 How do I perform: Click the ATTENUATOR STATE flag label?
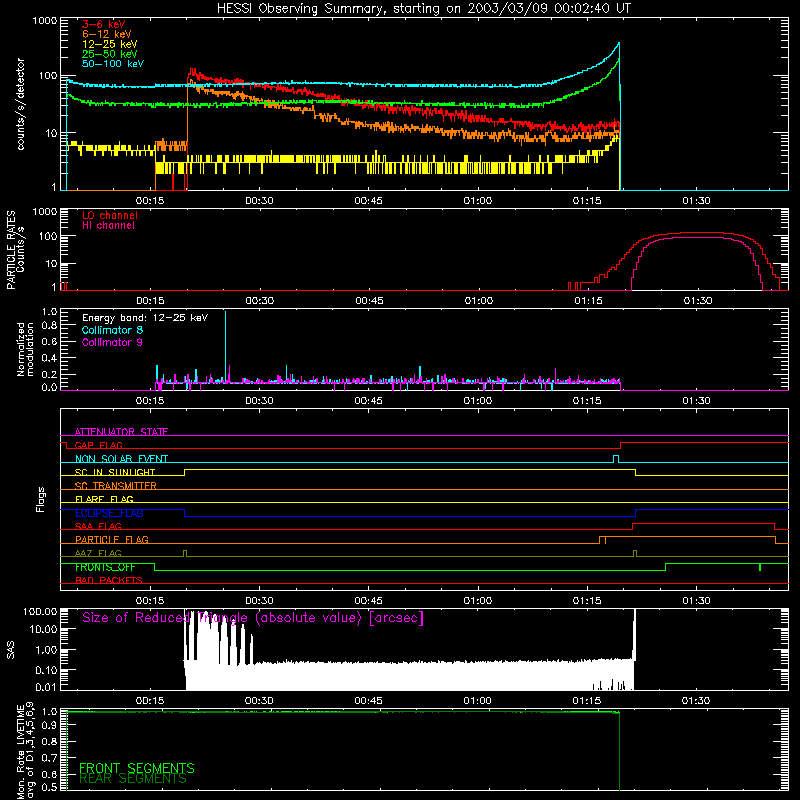(121, 432)
